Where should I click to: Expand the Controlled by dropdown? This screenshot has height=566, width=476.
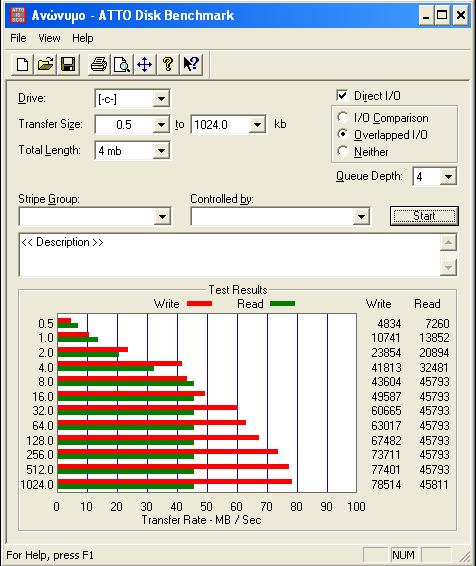point(361,217)
